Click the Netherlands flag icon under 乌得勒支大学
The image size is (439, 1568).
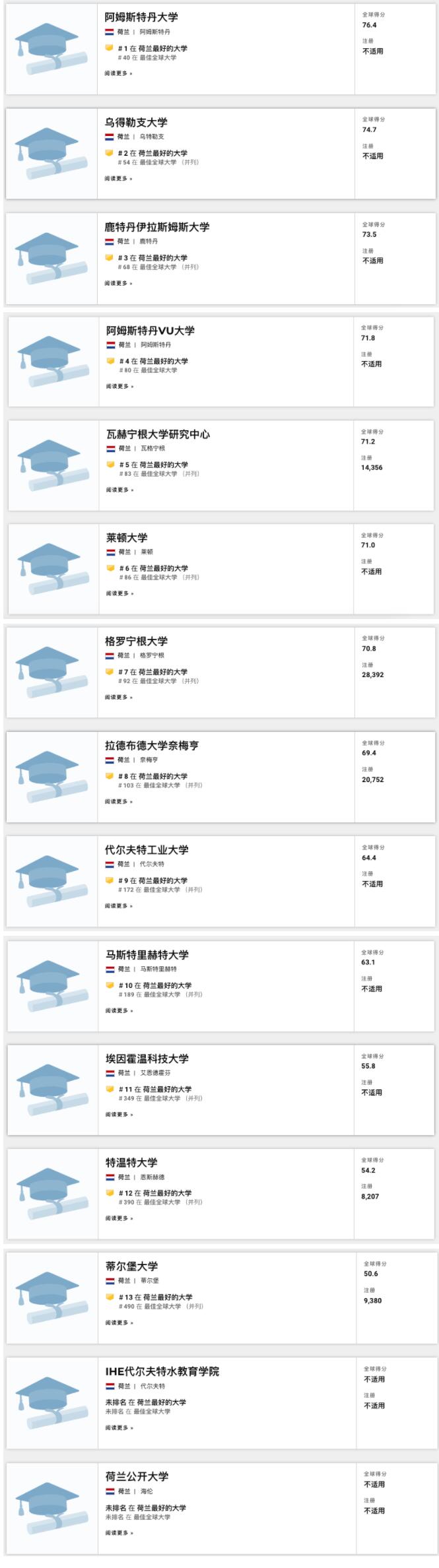109,137
